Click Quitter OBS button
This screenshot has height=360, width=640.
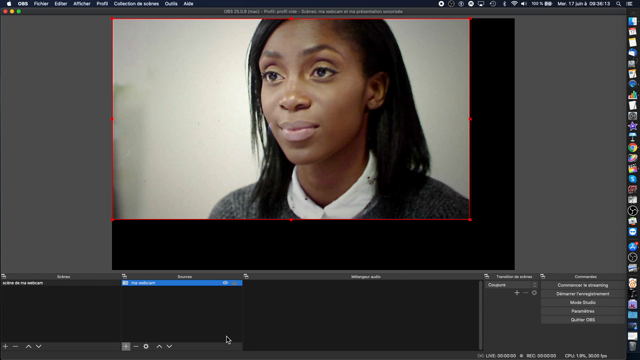point(582,320)
